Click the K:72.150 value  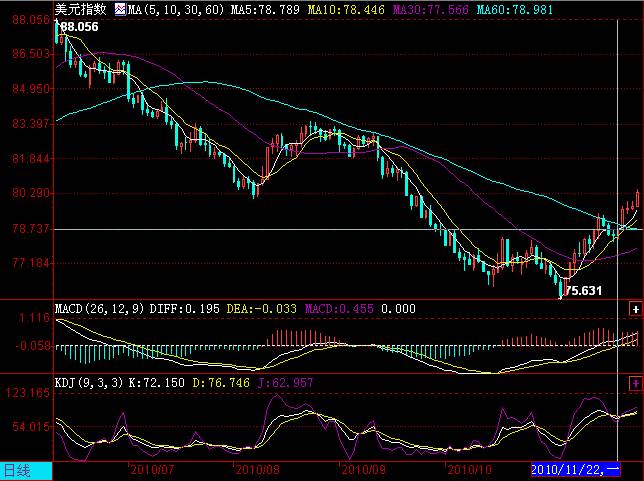pos(157,383)
